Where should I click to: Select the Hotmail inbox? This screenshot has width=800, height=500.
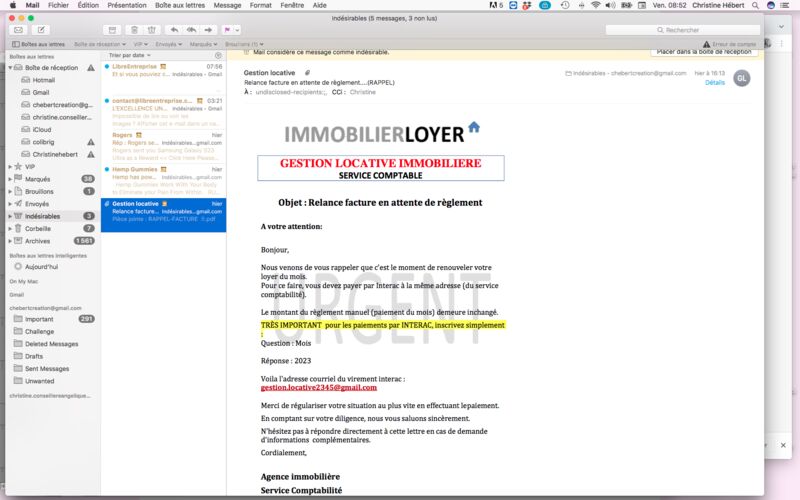tap(43, 80)
